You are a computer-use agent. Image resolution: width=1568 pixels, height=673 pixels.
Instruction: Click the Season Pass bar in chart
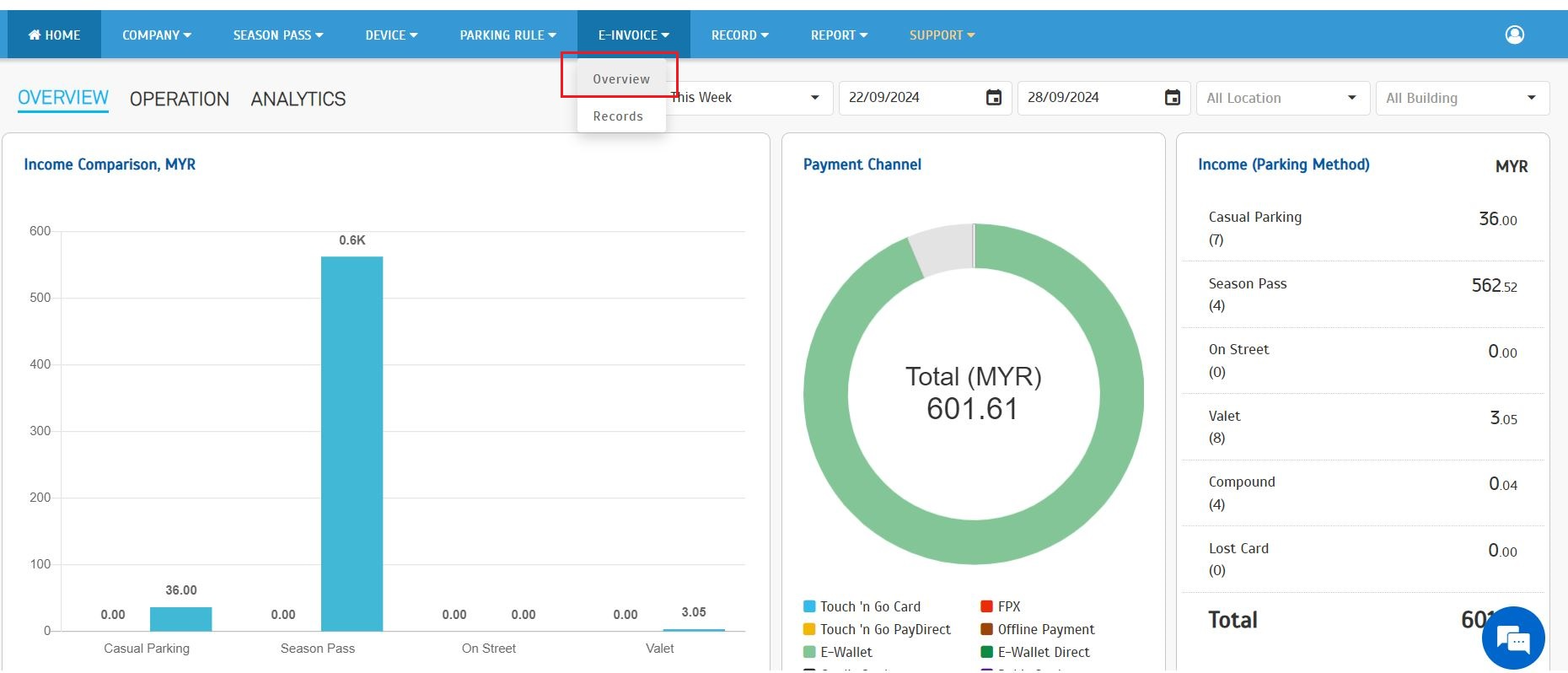(352, 443)
